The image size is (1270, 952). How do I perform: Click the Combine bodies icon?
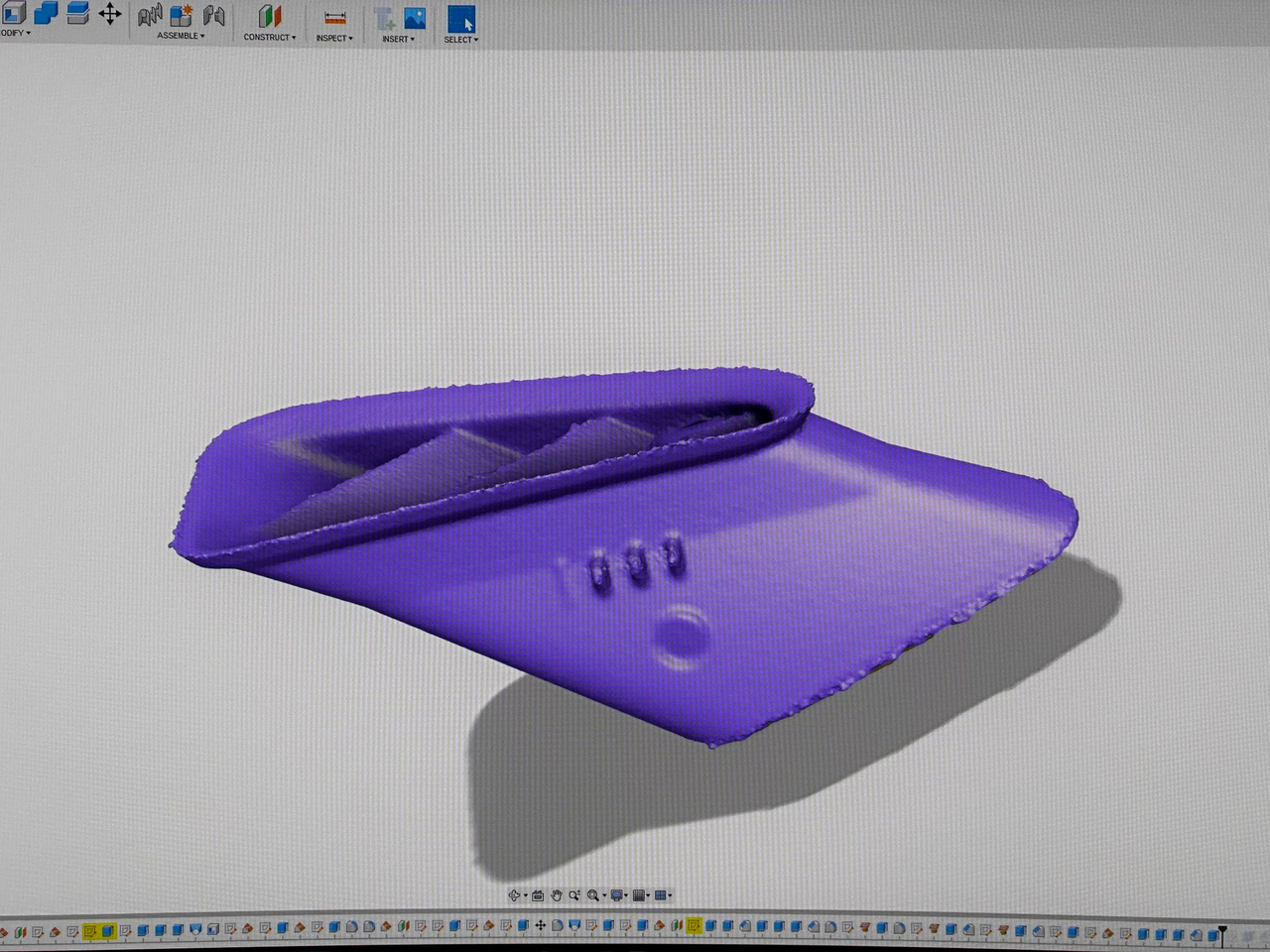[x=46, y=13]
